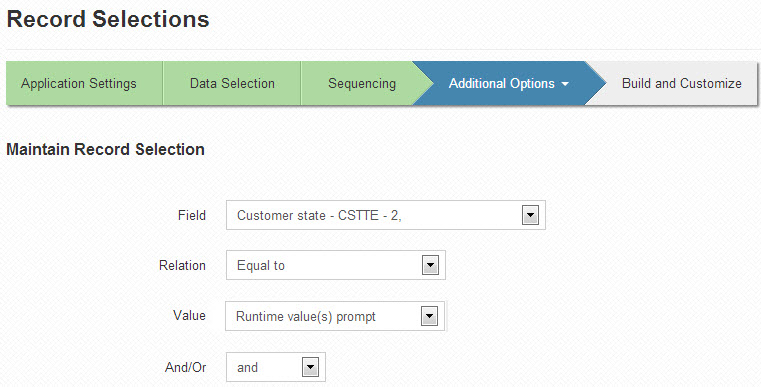The image size is (761, 387).
Task: Open the Data Selection step
Action: pyautogui.click(x=232, y=83)
